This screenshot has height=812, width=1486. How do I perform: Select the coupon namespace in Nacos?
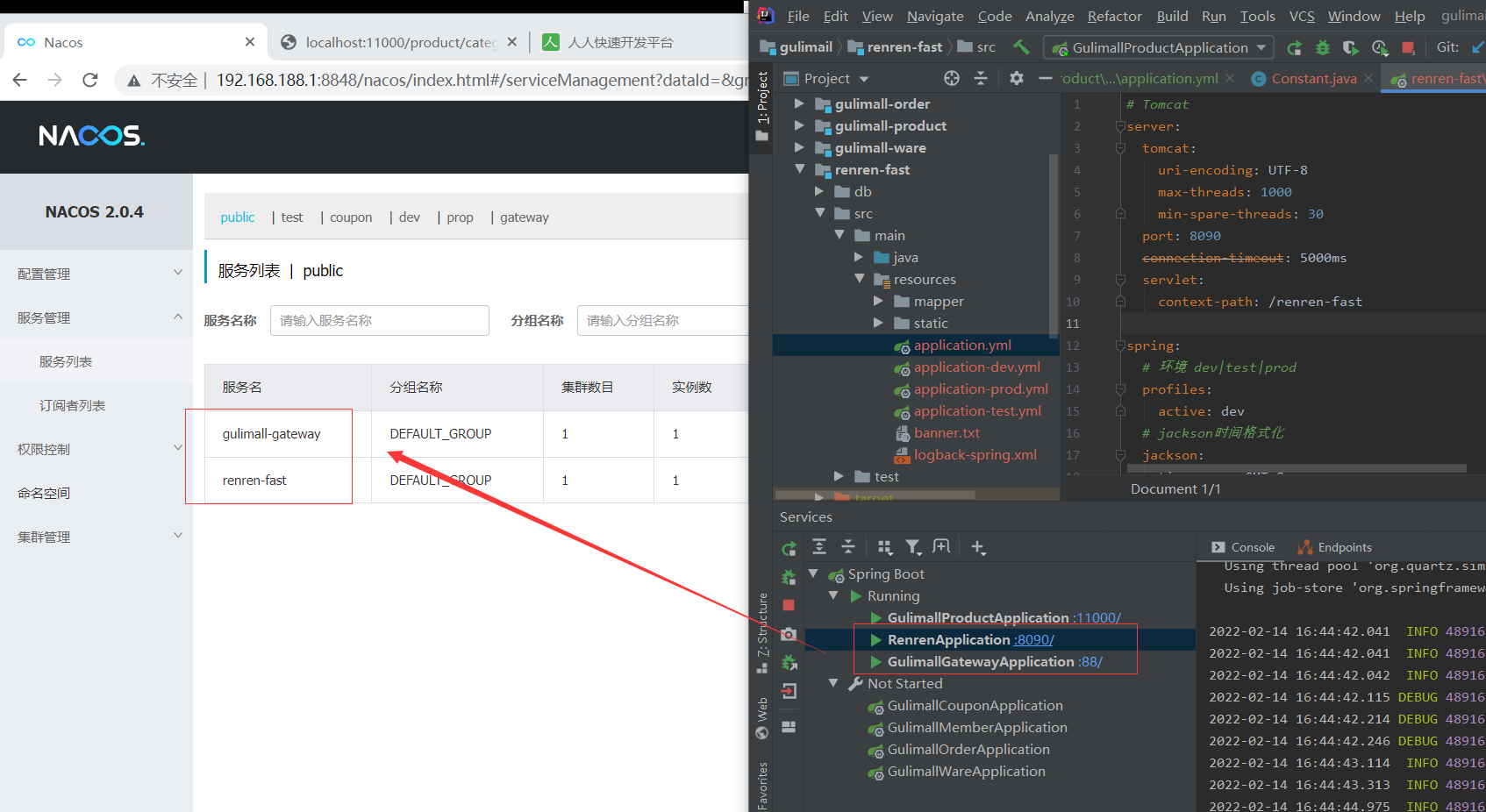351,217
